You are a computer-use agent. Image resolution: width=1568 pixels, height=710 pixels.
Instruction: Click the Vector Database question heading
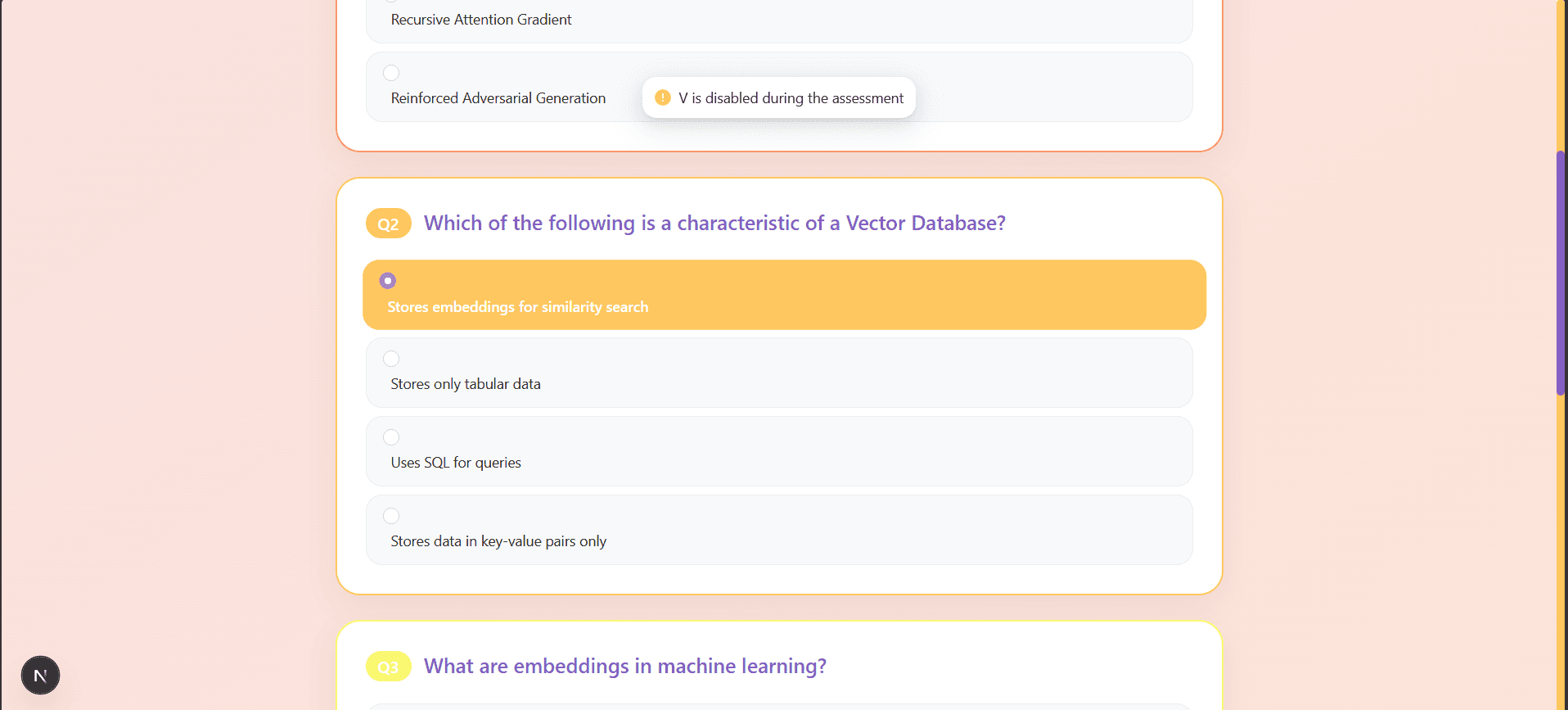tap(714, 224)
